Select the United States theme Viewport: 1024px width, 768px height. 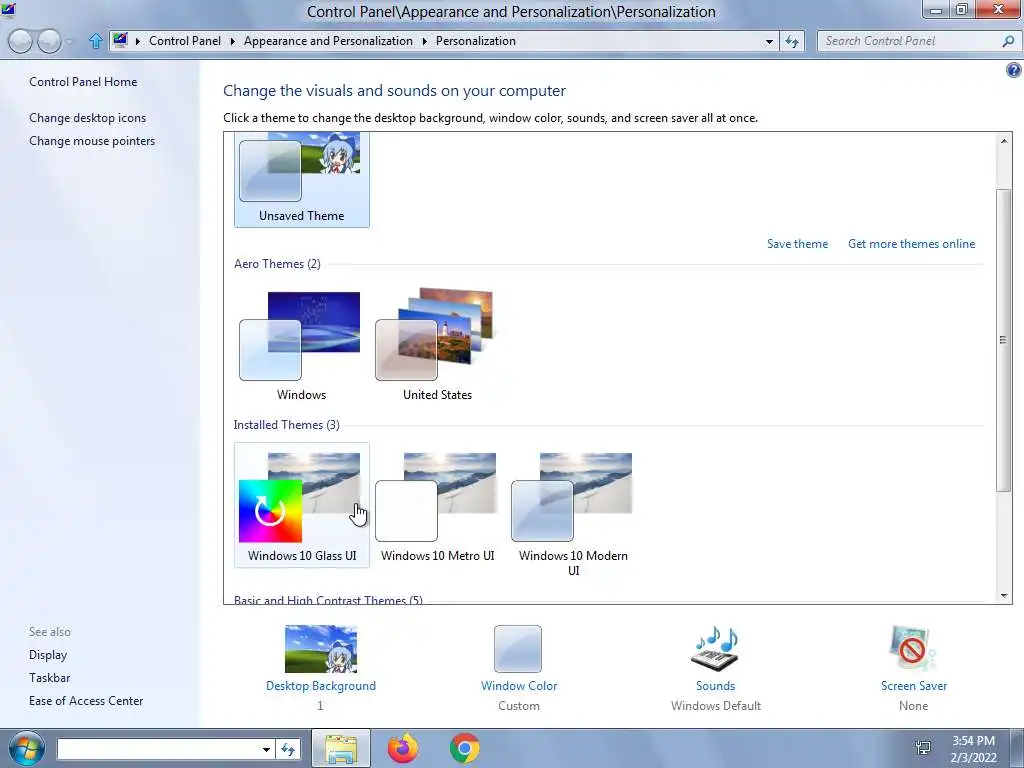point(437,346)
